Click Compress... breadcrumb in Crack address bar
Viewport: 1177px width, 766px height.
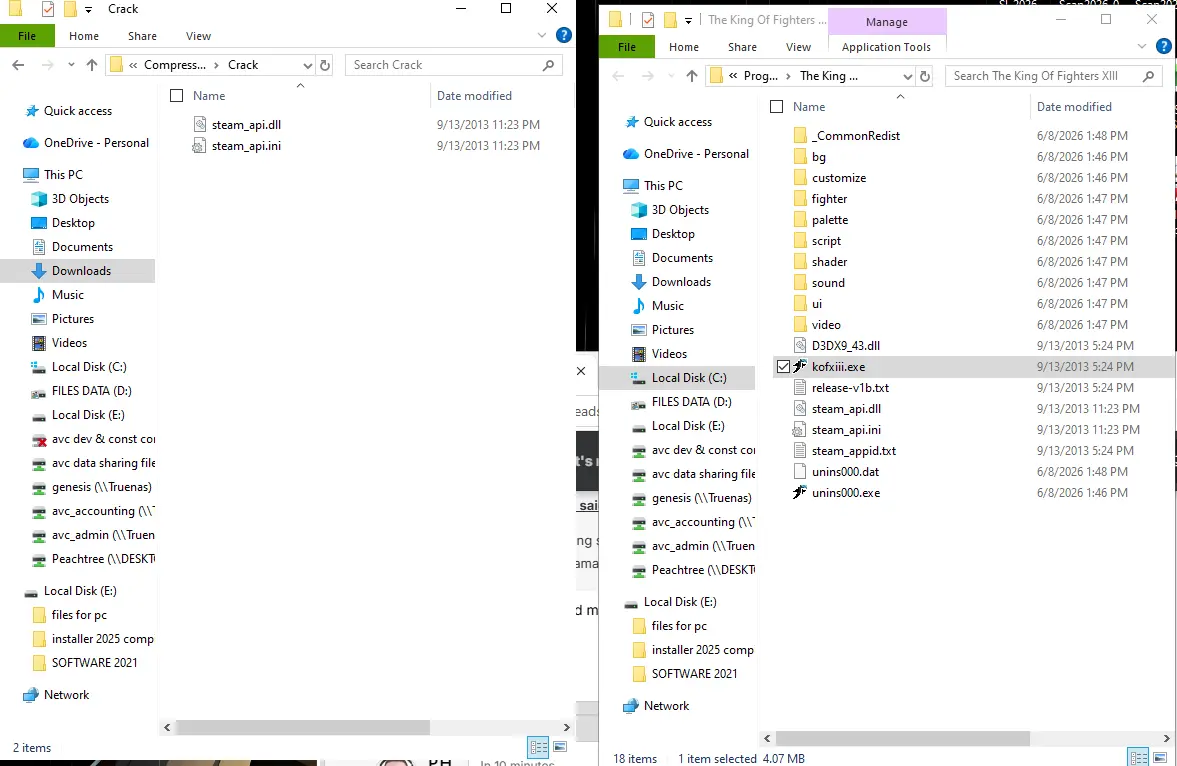point(175,65)
